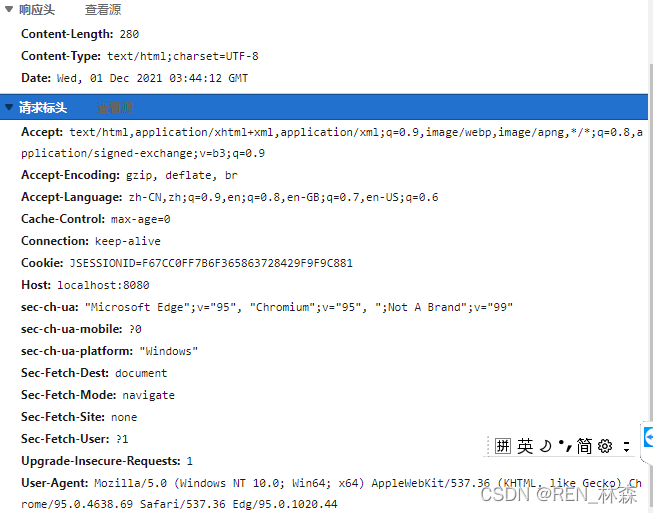Click the sec-ch-ua value with "Microsoft Edge"
653x513 pixels.
299,307
